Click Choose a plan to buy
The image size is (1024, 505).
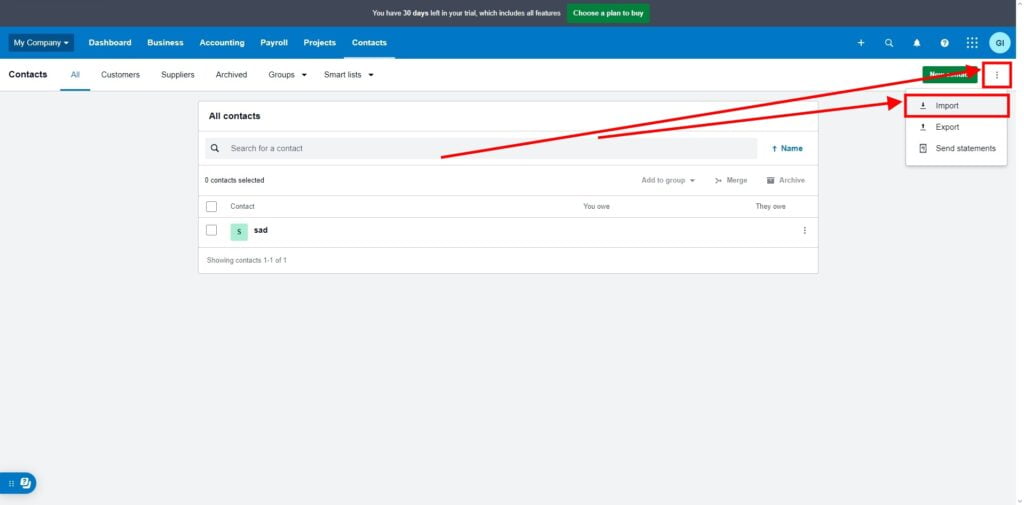608,13
